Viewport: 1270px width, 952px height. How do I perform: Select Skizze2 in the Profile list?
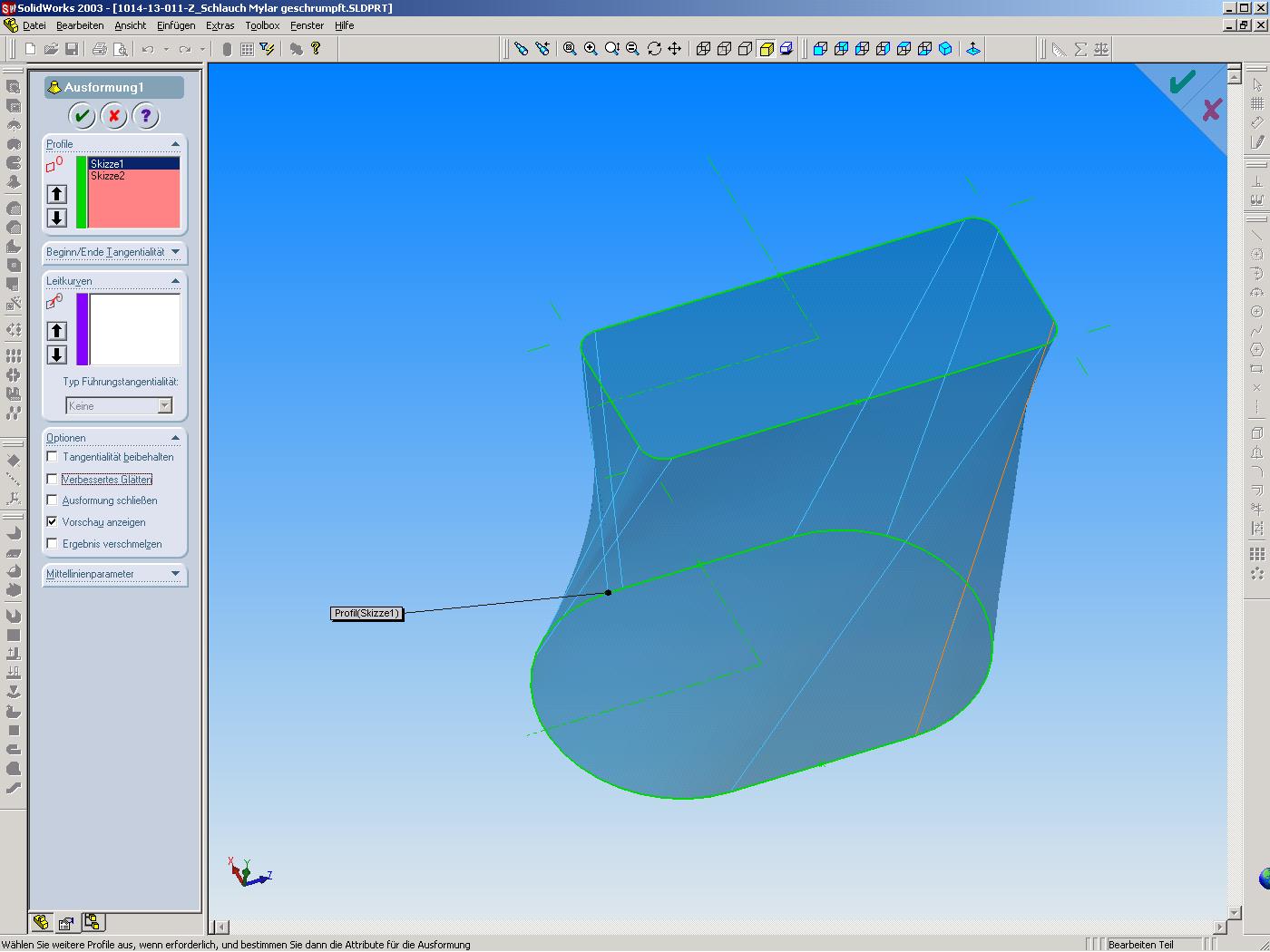click(108, 176)
